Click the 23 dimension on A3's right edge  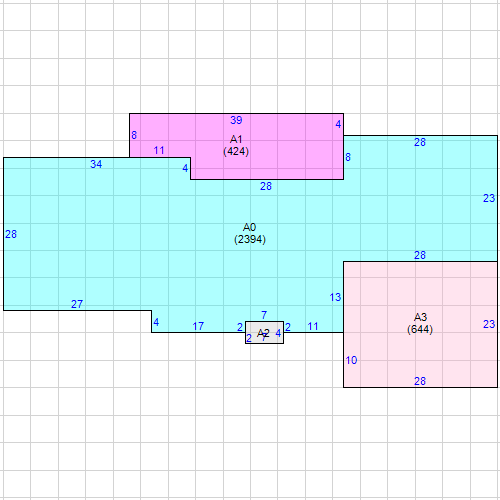point(489,324)
